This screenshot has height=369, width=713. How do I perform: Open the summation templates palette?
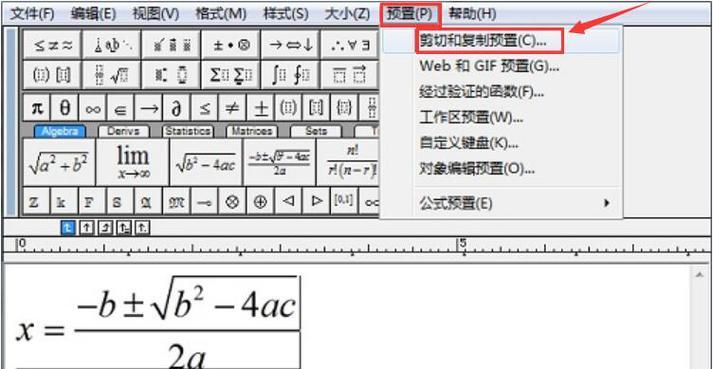(231, 74)
